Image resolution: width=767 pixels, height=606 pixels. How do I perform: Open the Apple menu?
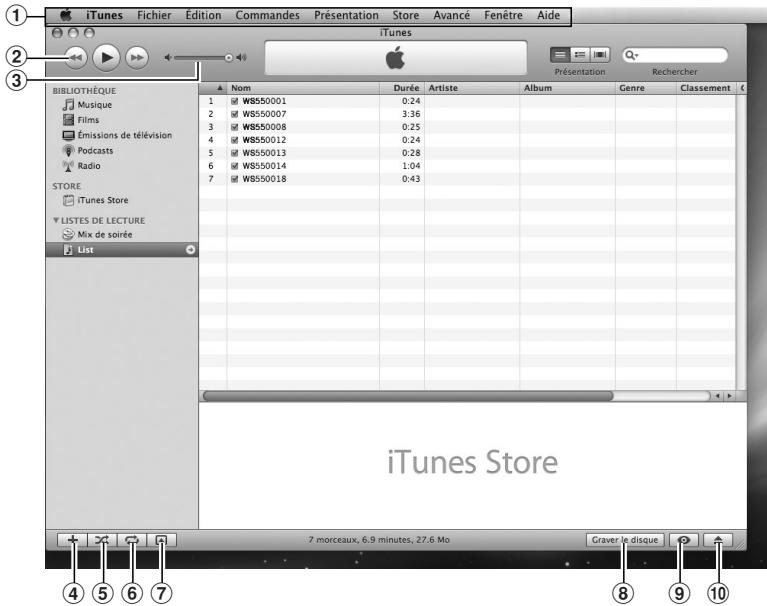tap(66, 15)
